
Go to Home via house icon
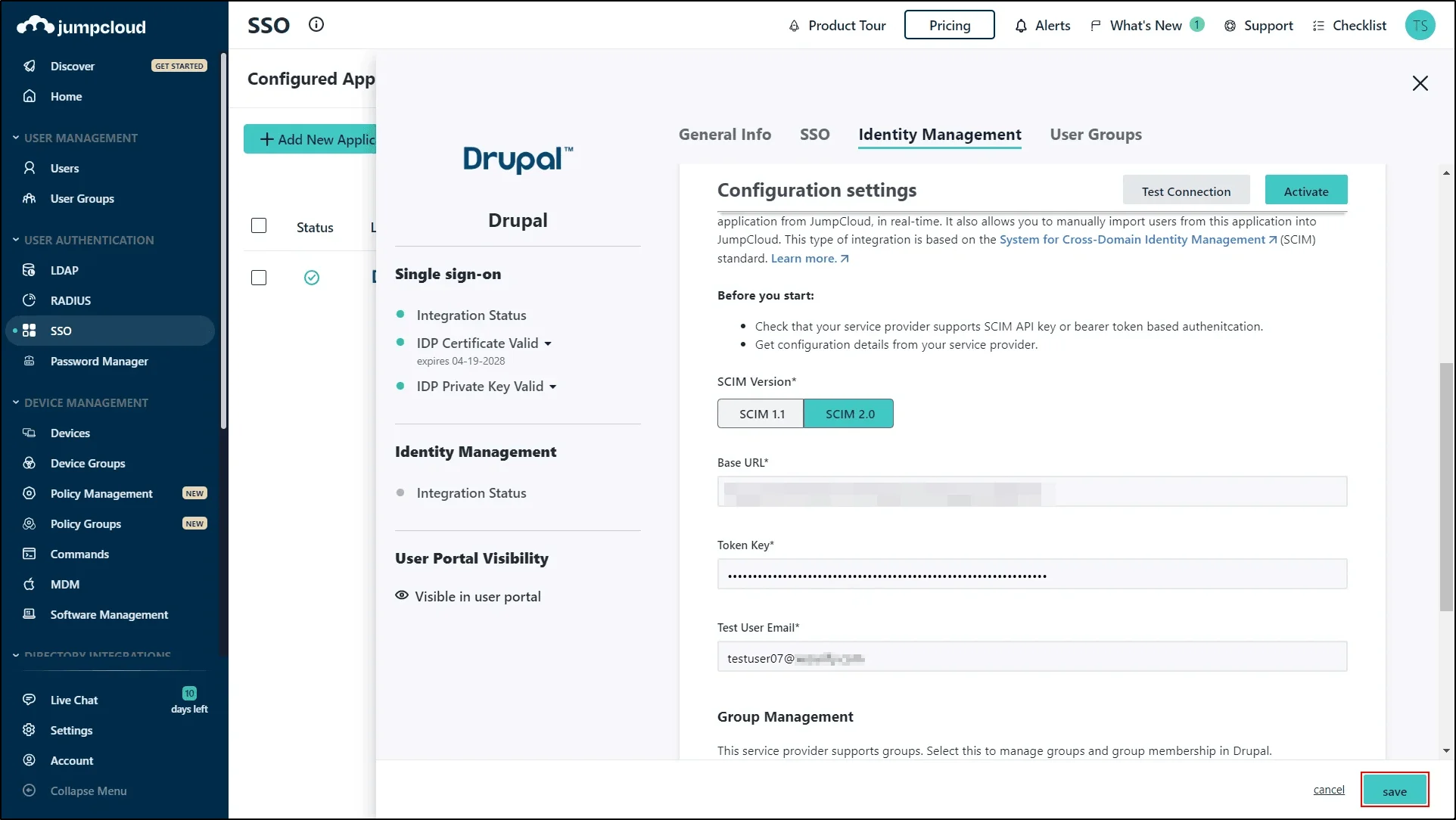30,96
